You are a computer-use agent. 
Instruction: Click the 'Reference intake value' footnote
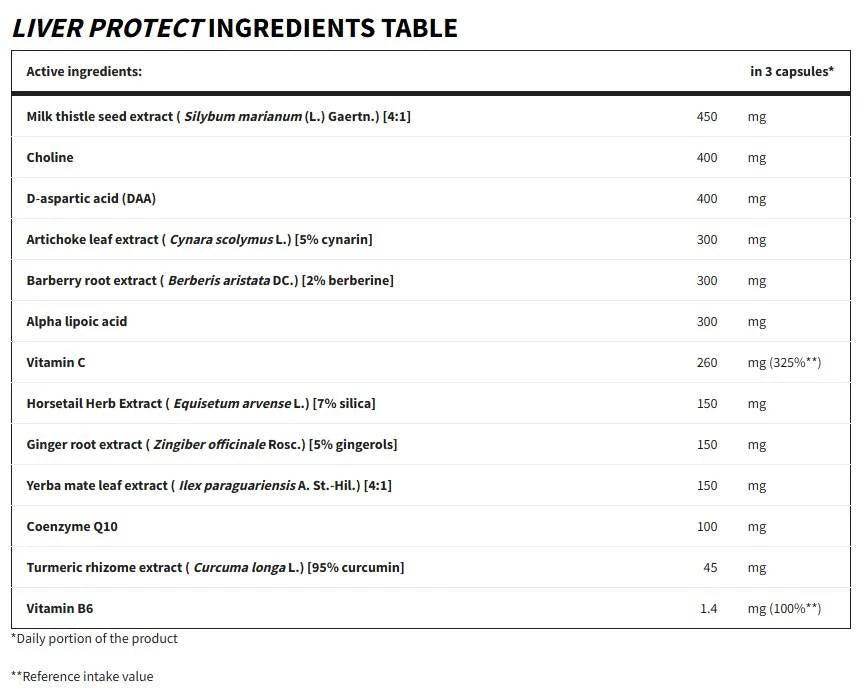[82, 676]
